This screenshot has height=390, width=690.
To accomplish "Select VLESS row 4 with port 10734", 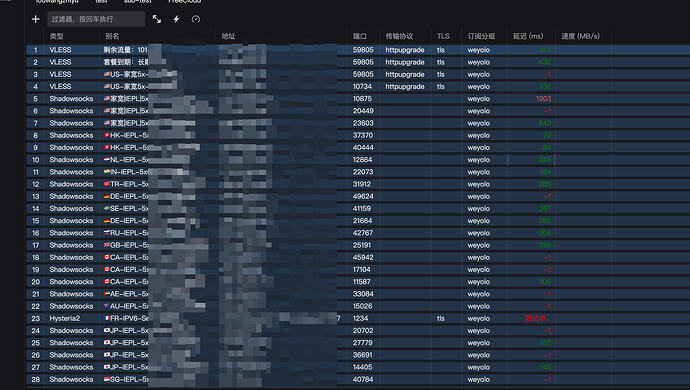I will coord(358,87).
